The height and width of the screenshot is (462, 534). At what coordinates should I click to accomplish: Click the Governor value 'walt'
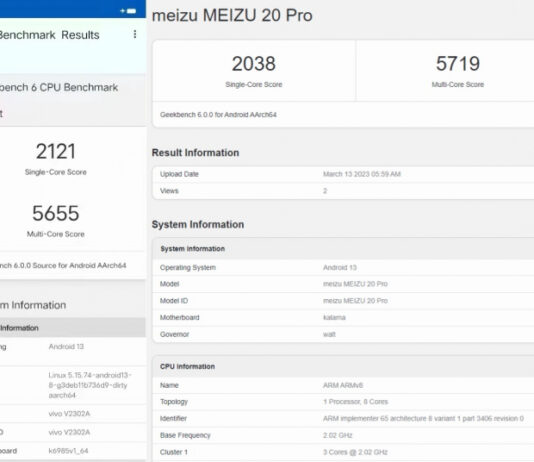tap(329, 334)
